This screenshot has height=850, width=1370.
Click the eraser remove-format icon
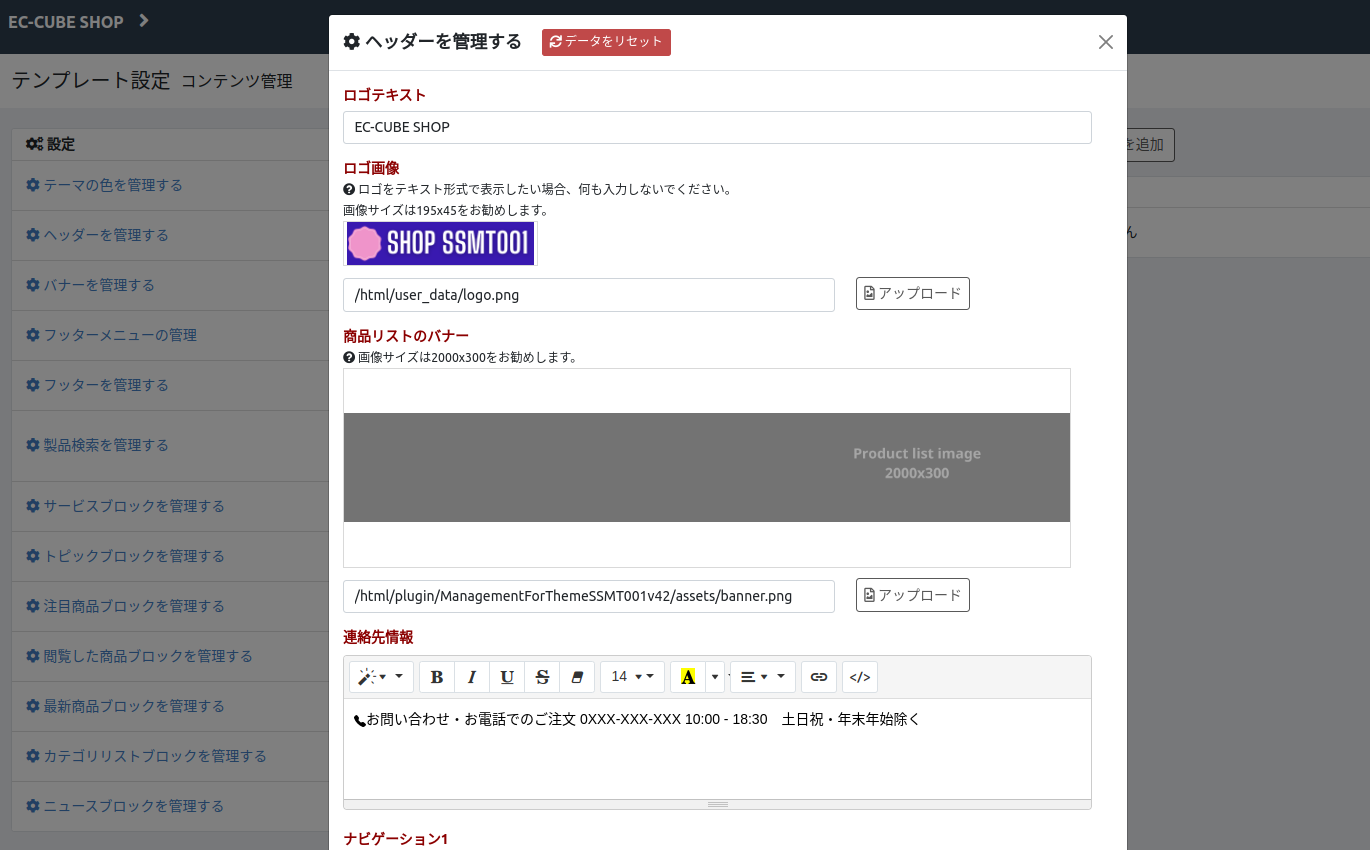(x=577, y=677)
